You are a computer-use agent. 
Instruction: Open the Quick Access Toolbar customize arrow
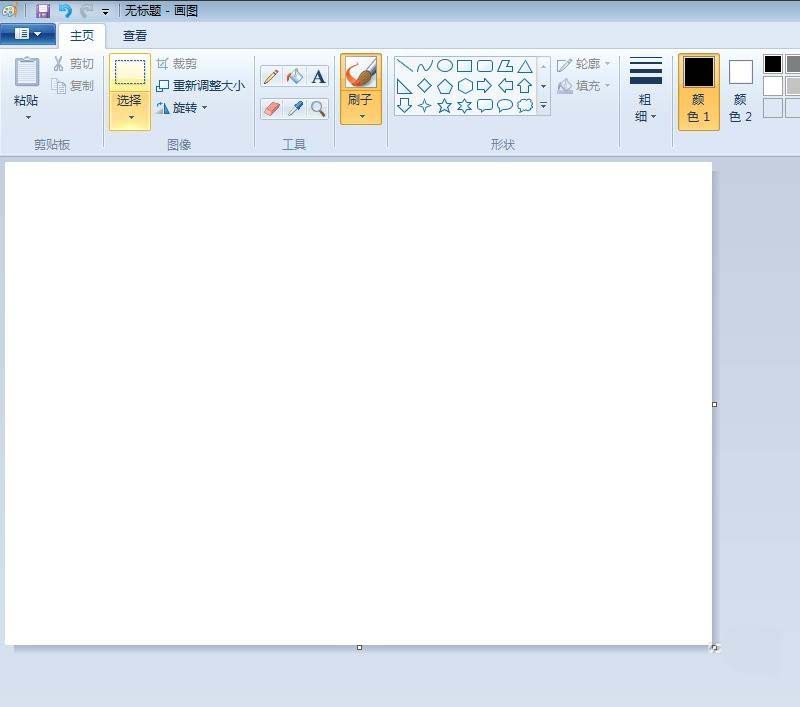105,11
